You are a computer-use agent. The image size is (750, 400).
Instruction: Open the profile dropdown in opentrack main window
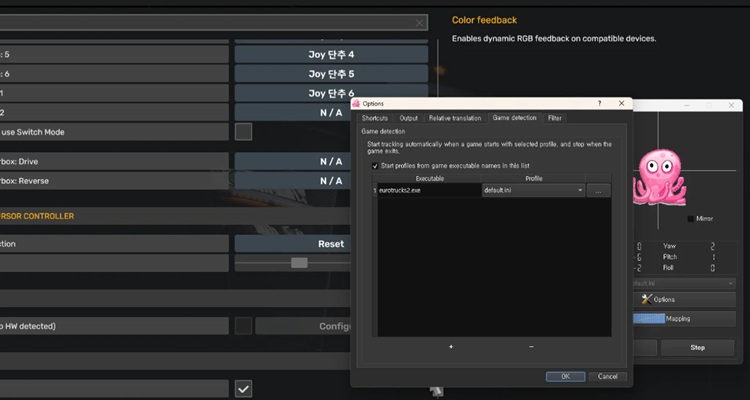683,283
